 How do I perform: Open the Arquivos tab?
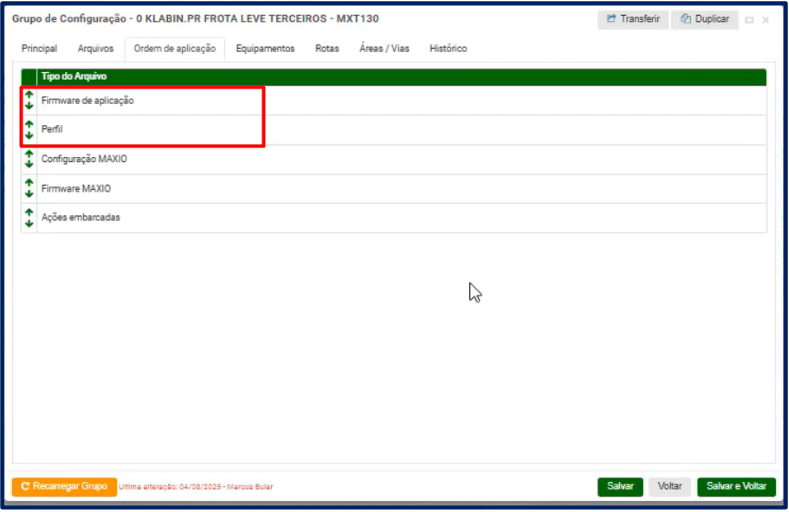(95, 48)
